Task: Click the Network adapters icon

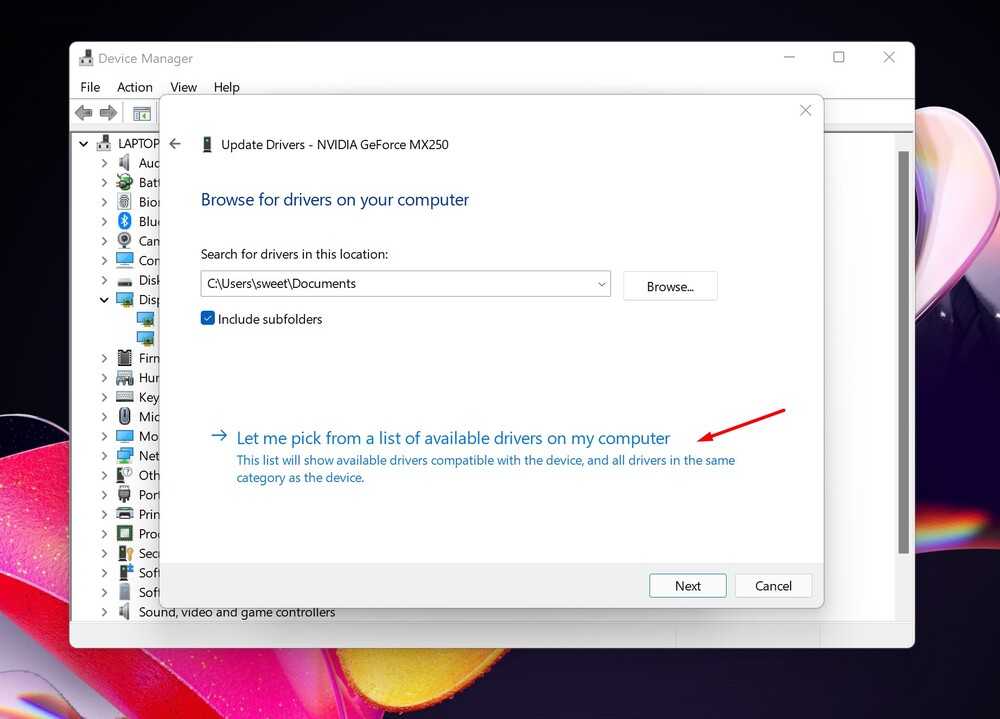Action: pos(125,455)
